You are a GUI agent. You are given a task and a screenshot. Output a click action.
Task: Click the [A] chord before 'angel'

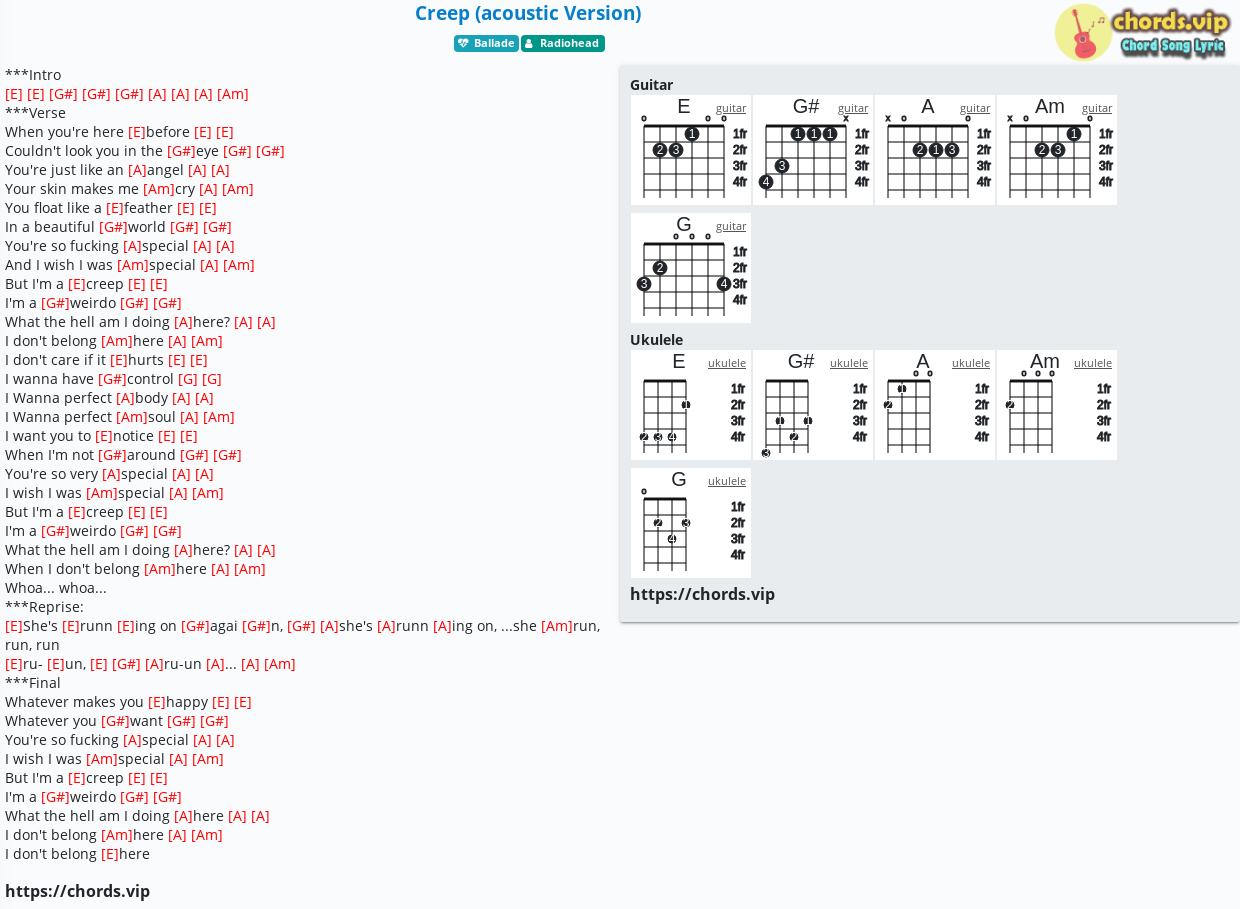click(138, 170)
